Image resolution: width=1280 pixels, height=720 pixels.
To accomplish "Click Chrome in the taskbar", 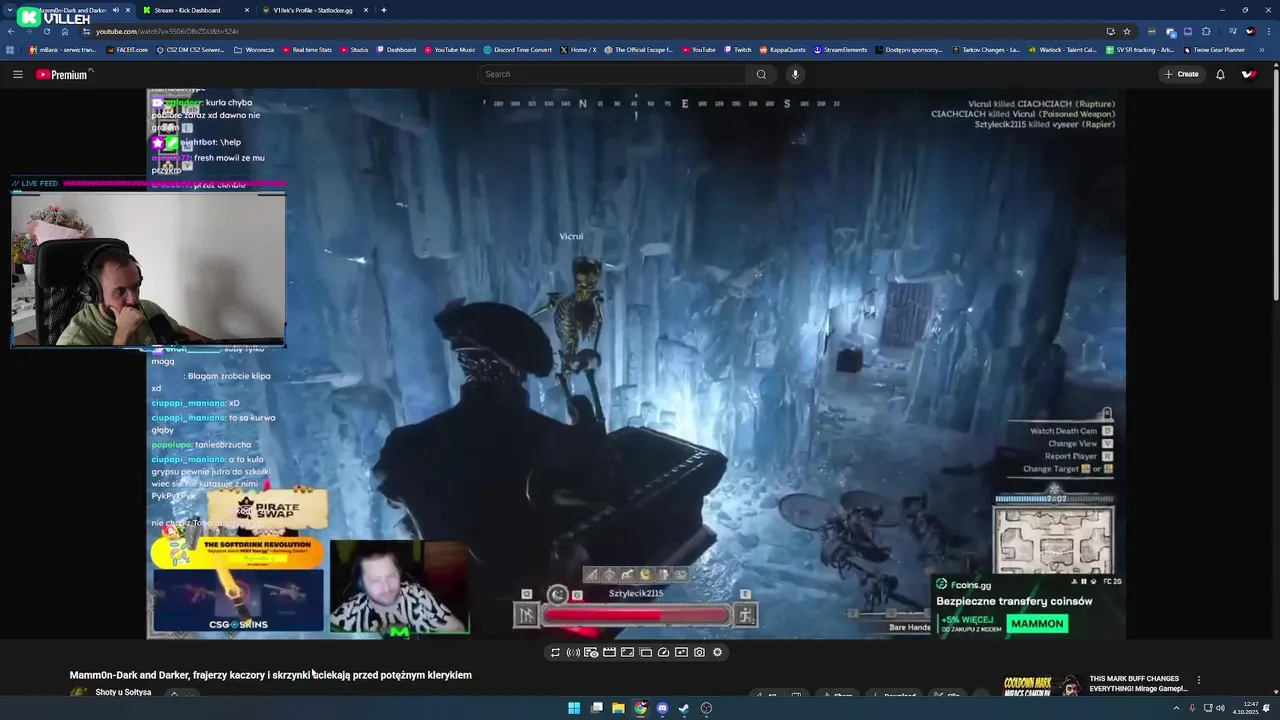I will click(x=640, y=708).
